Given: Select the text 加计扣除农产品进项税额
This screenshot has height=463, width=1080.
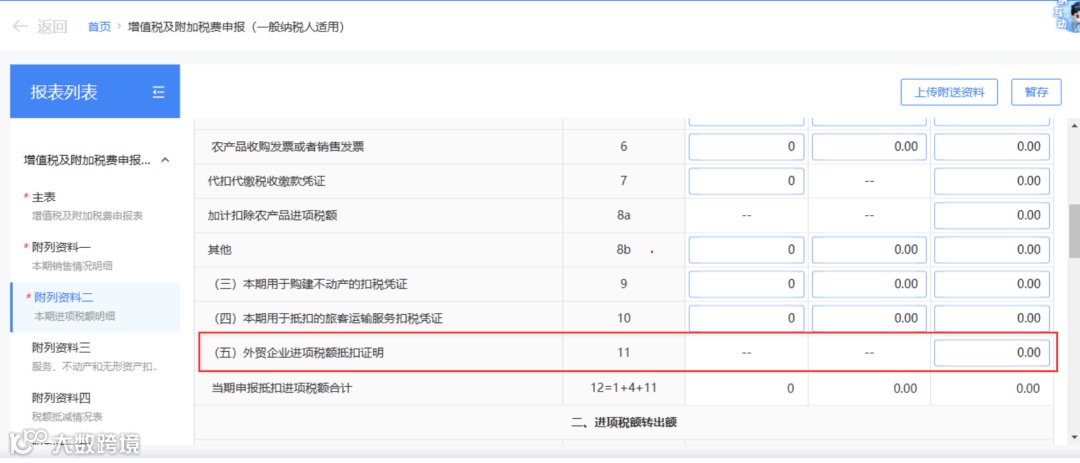Looking at the screenshot, I should (x=272, y=216).
